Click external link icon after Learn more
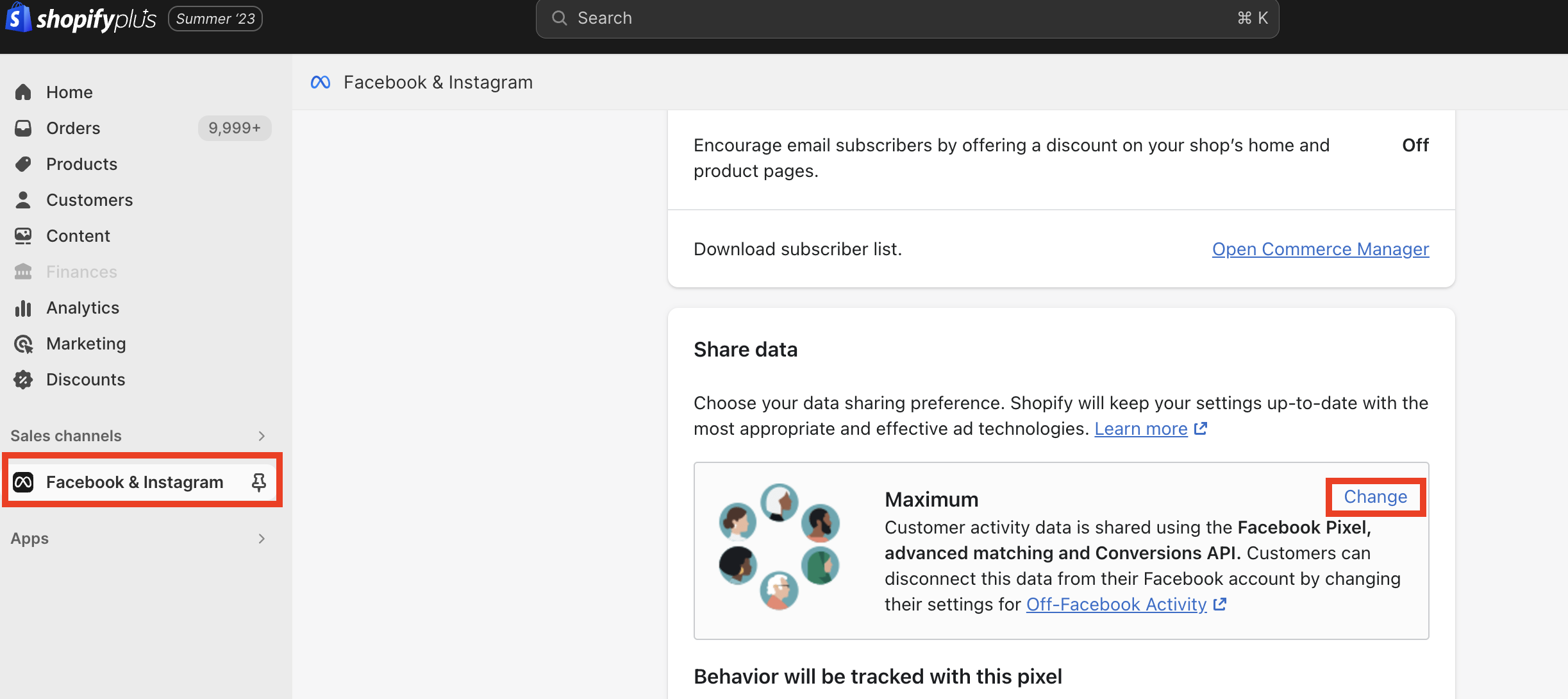The height and width of the screenshot is (699, 1568). 1201,428
